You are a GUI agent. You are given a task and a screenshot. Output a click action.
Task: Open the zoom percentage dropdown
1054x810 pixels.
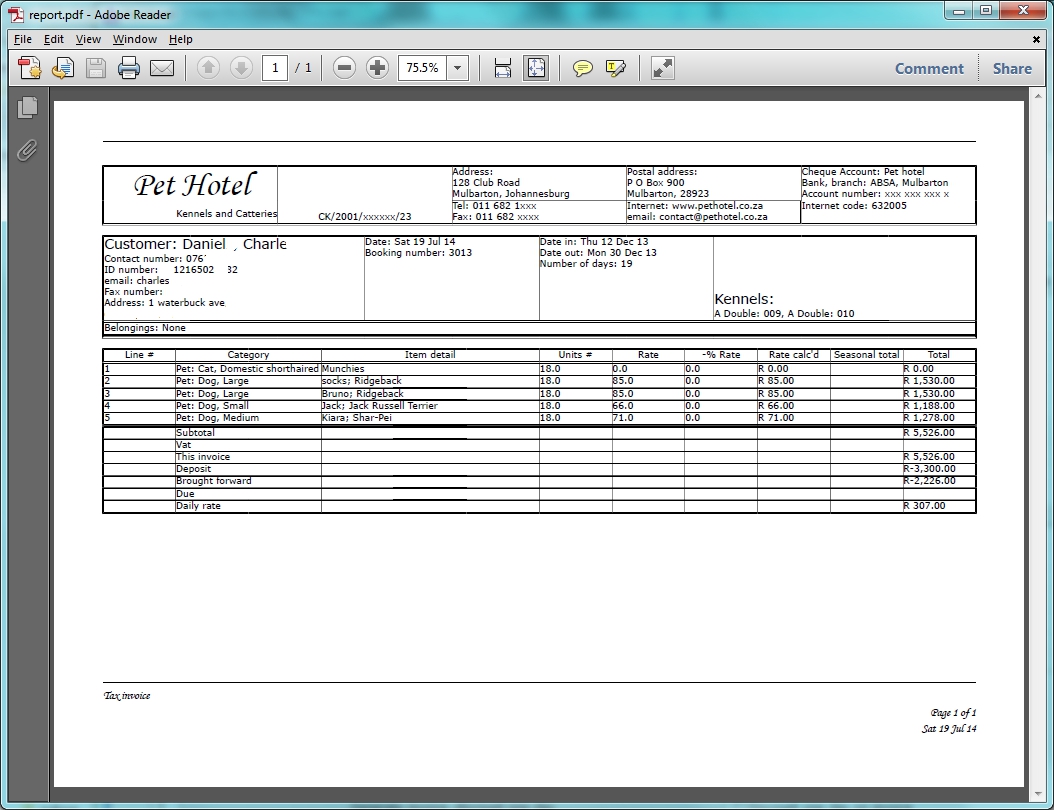coord(458,68)
